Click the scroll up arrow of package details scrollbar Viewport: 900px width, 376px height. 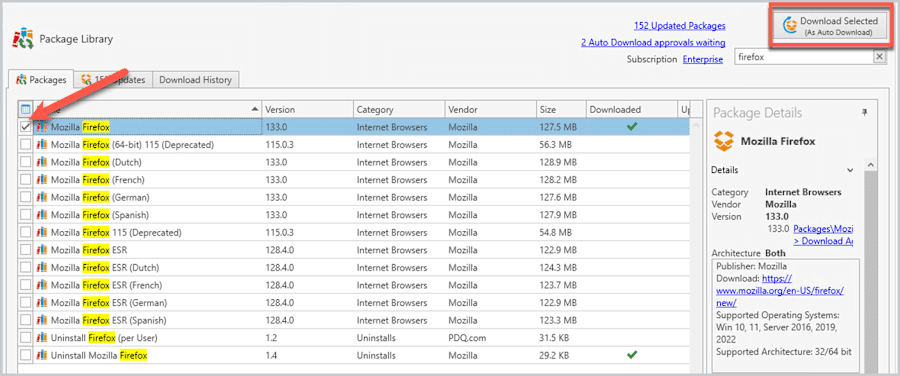pos(870,165)
